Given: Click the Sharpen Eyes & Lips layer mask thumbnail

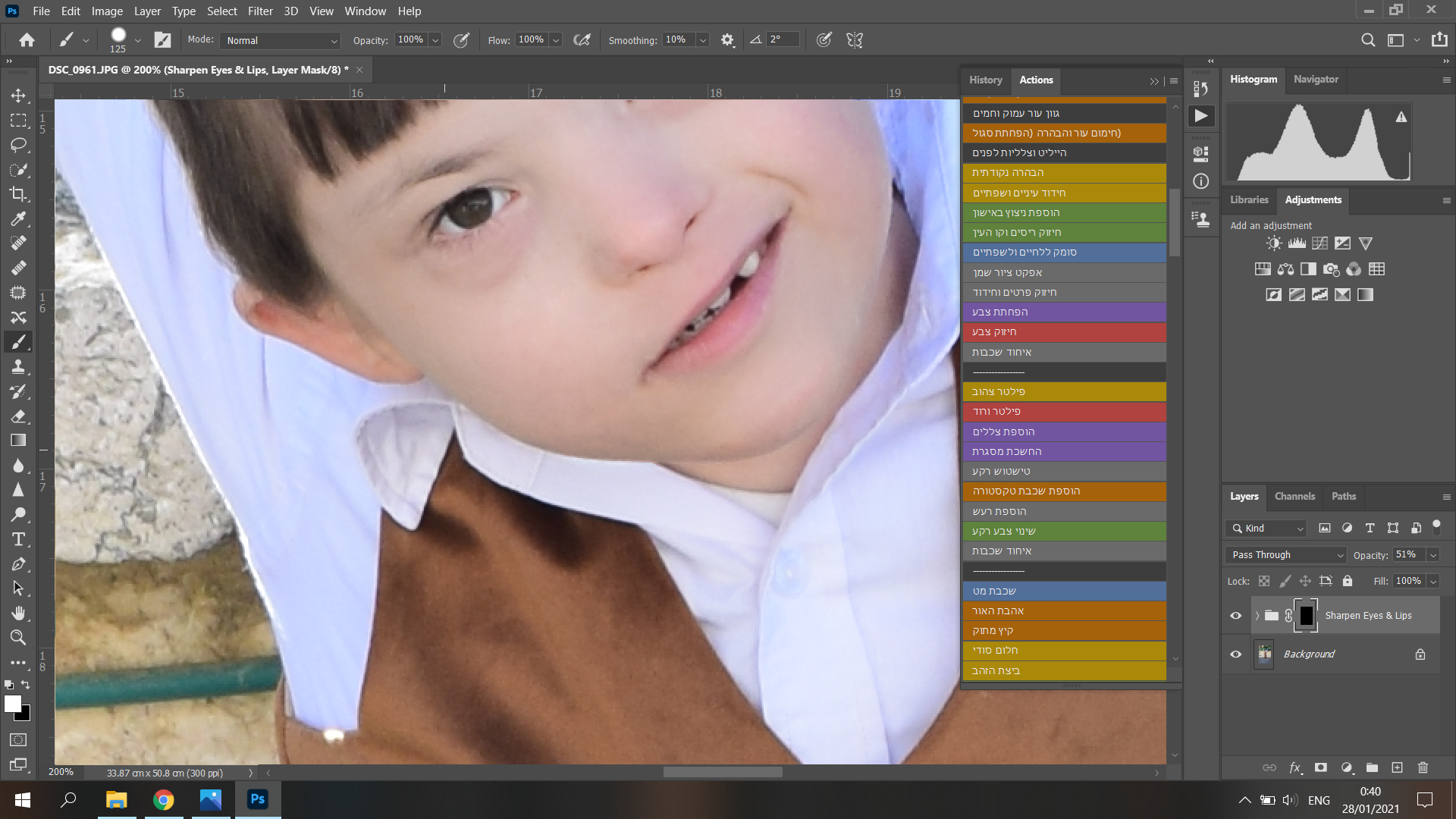Looking at the screenshot, I should pos(1306,616).
